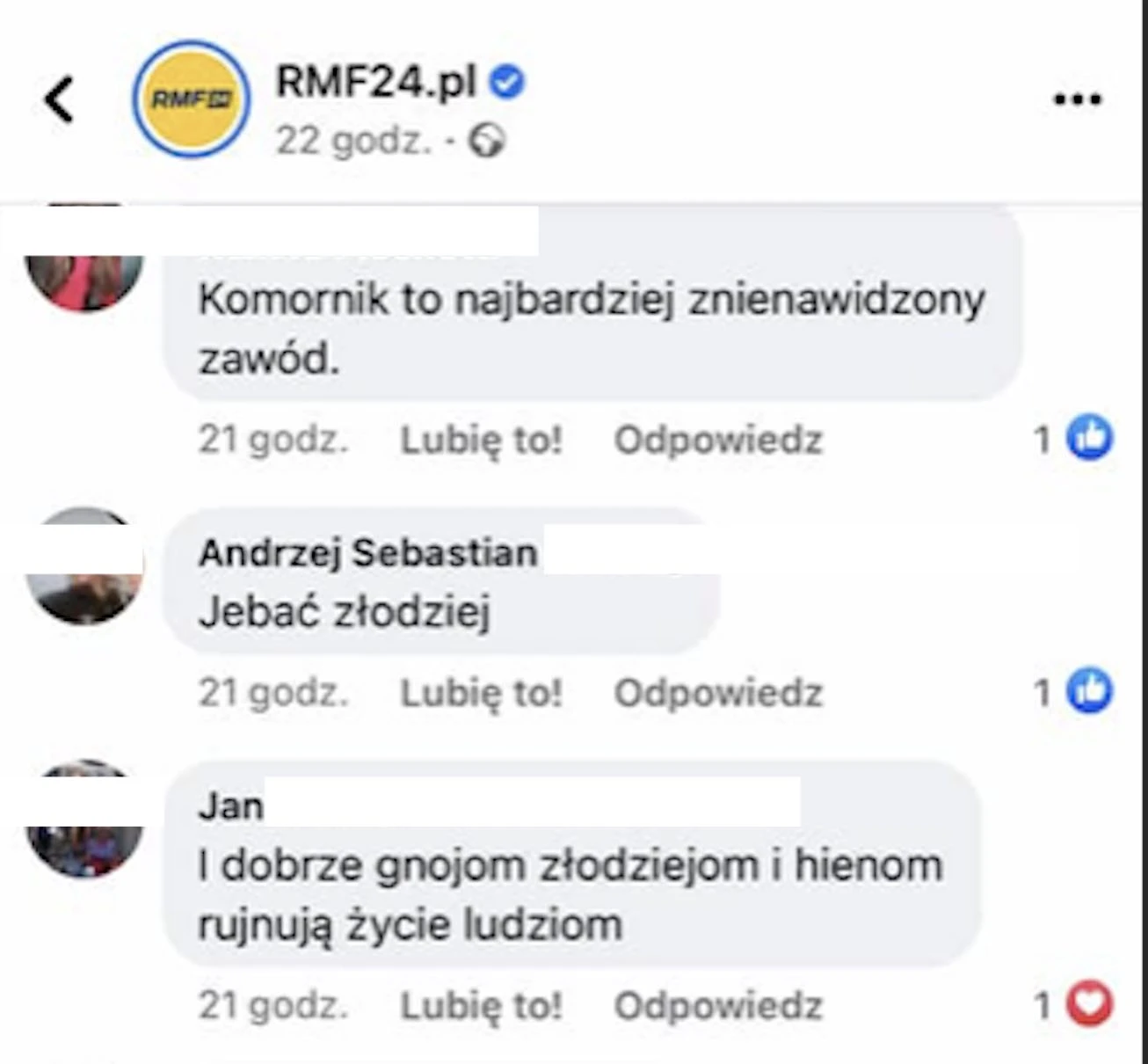Open the RMF24.pl page logo
Viewport: 1148px width, 1064px height.
coord(191,99)
